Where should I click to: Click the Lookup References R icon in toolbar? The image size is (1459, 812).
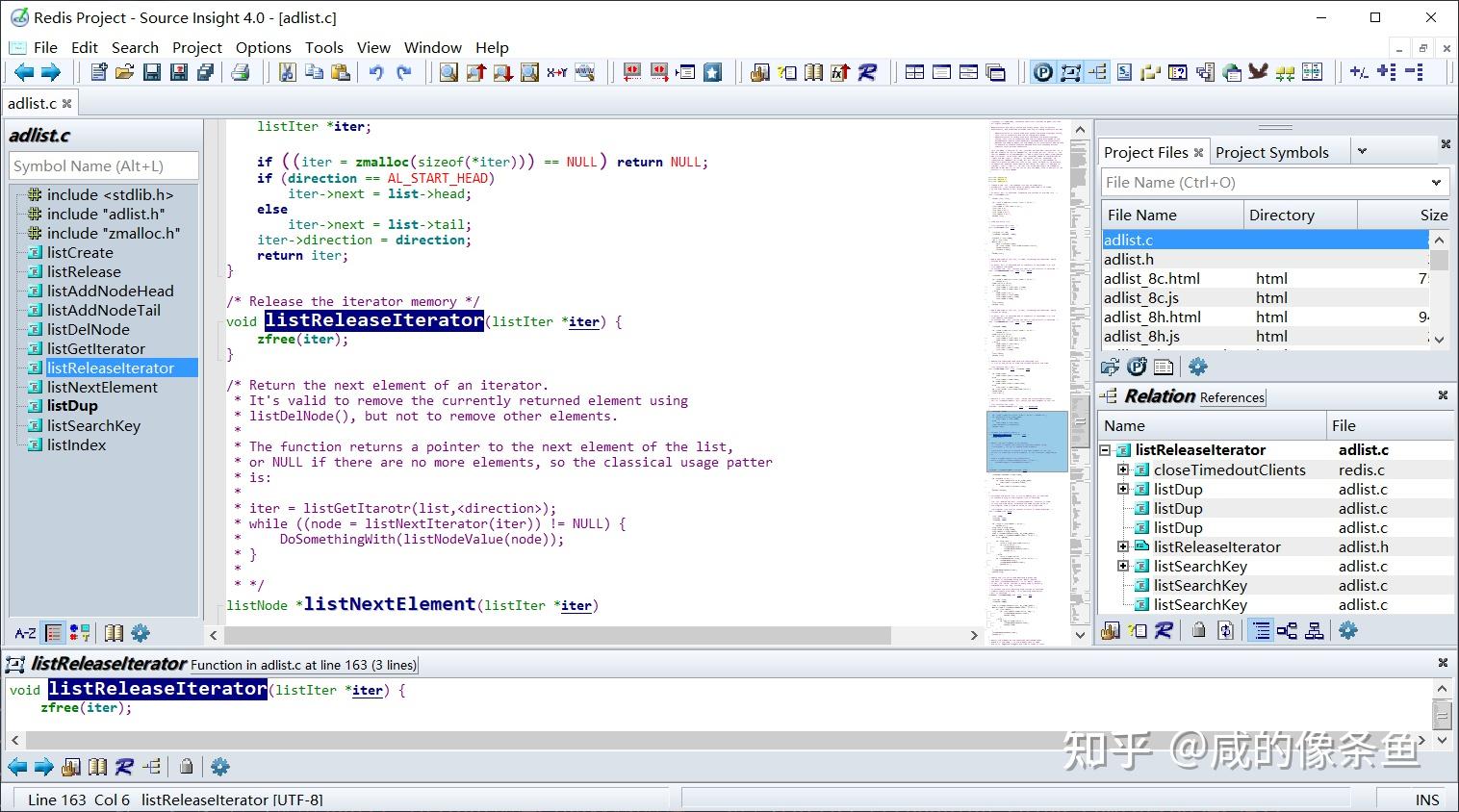click(x=867, y=72)
